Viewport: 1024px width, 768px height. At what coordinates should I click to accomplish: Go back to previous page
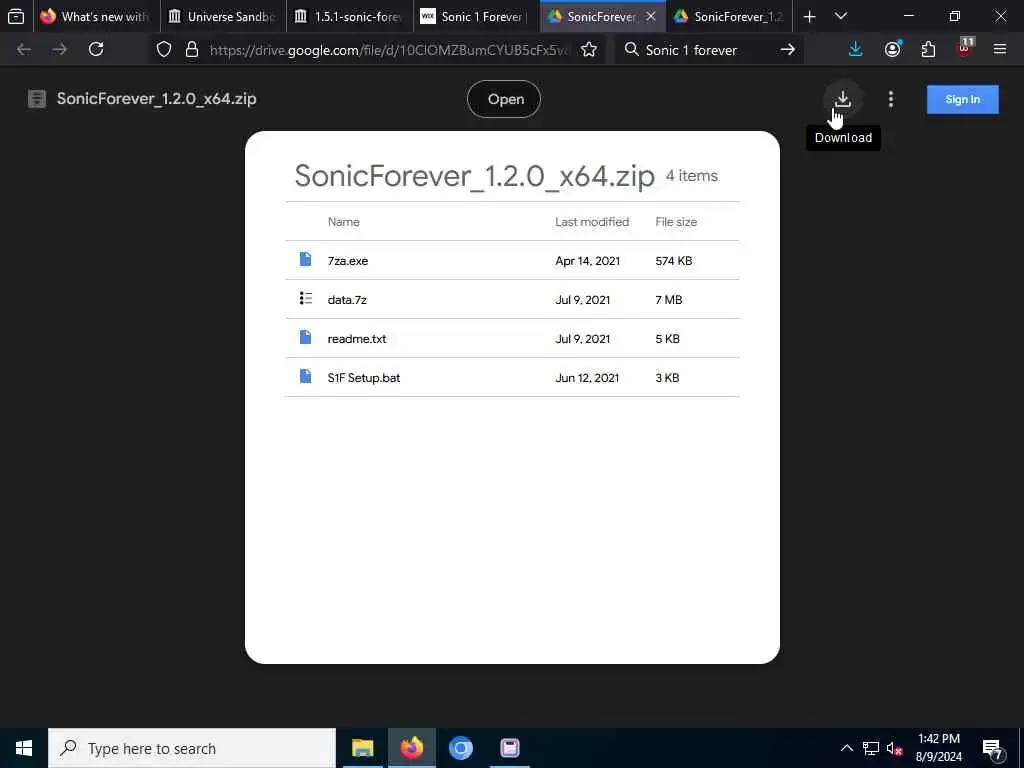tap(24, 49)
